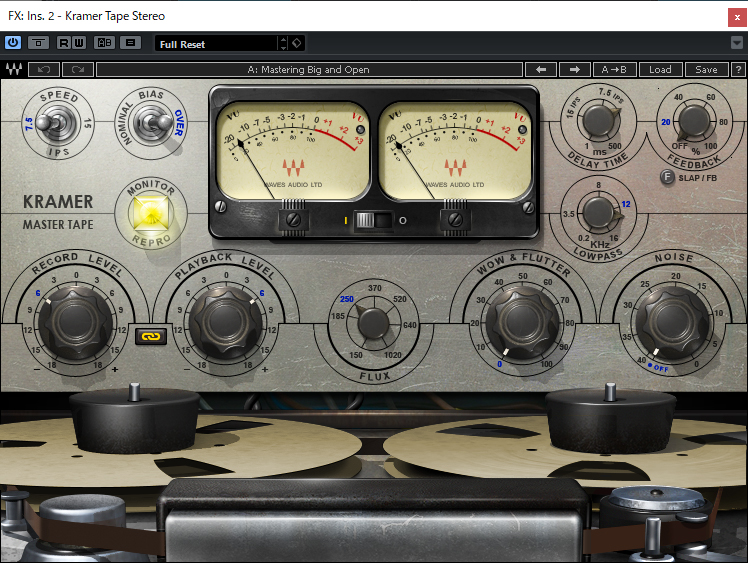Click the Noise OFF label
The image size is (748, 563).
click(661, 368)
